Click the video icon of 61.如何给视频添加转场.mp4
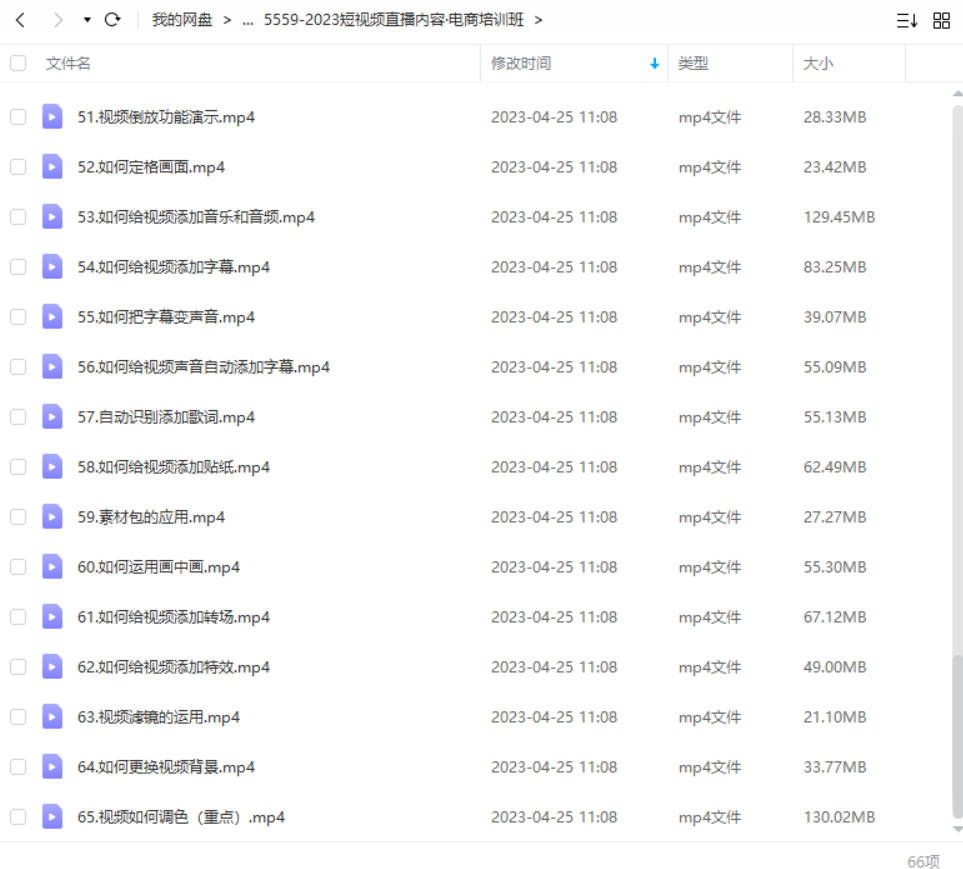The width and height of the screenshot is (963, 869). tap(52, 617)
